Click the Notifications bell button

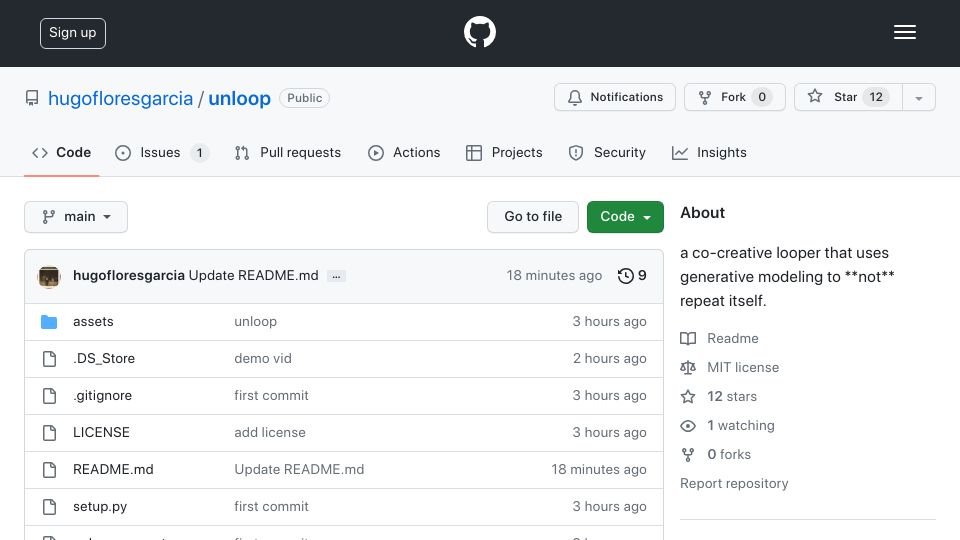point(615,97)
